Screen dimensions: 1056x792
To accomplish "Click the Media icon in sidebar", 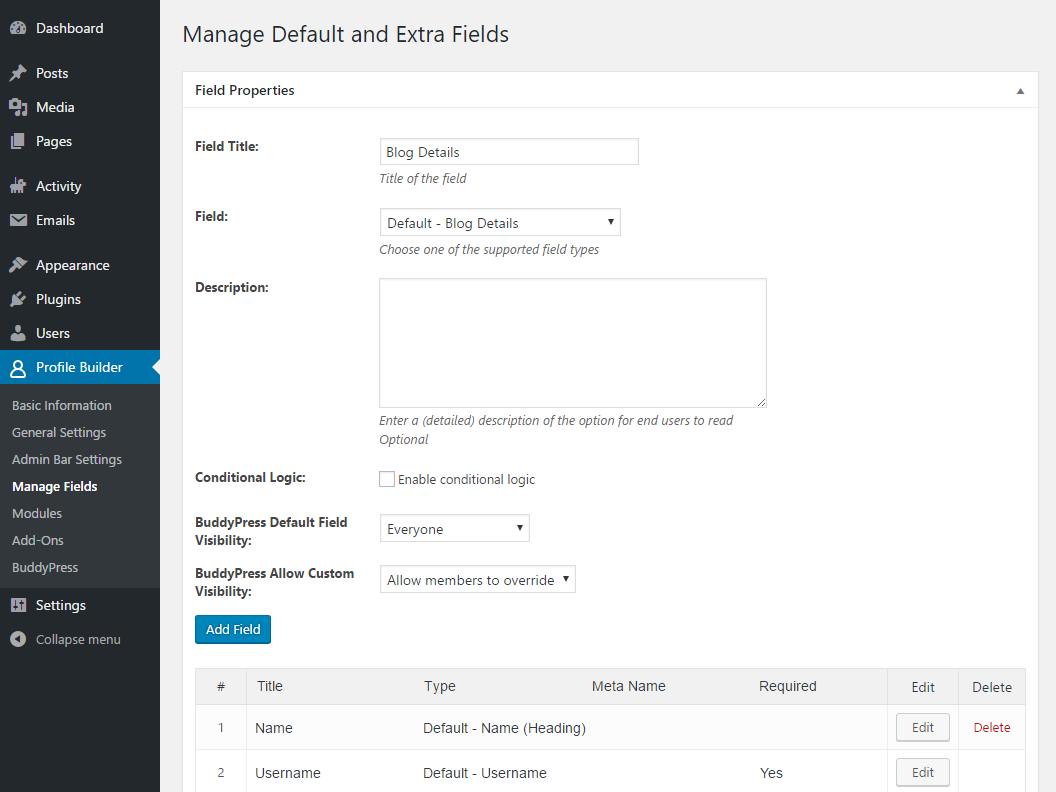I will [x=18, y=107].
